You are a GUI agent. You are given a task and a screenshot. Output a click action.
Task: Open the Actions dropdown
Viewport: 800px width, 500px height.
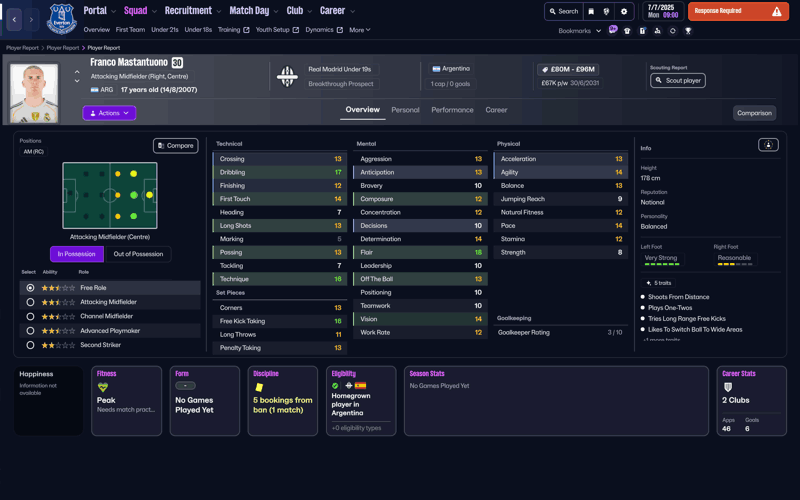pyautogui.click(x=109, y=113)
